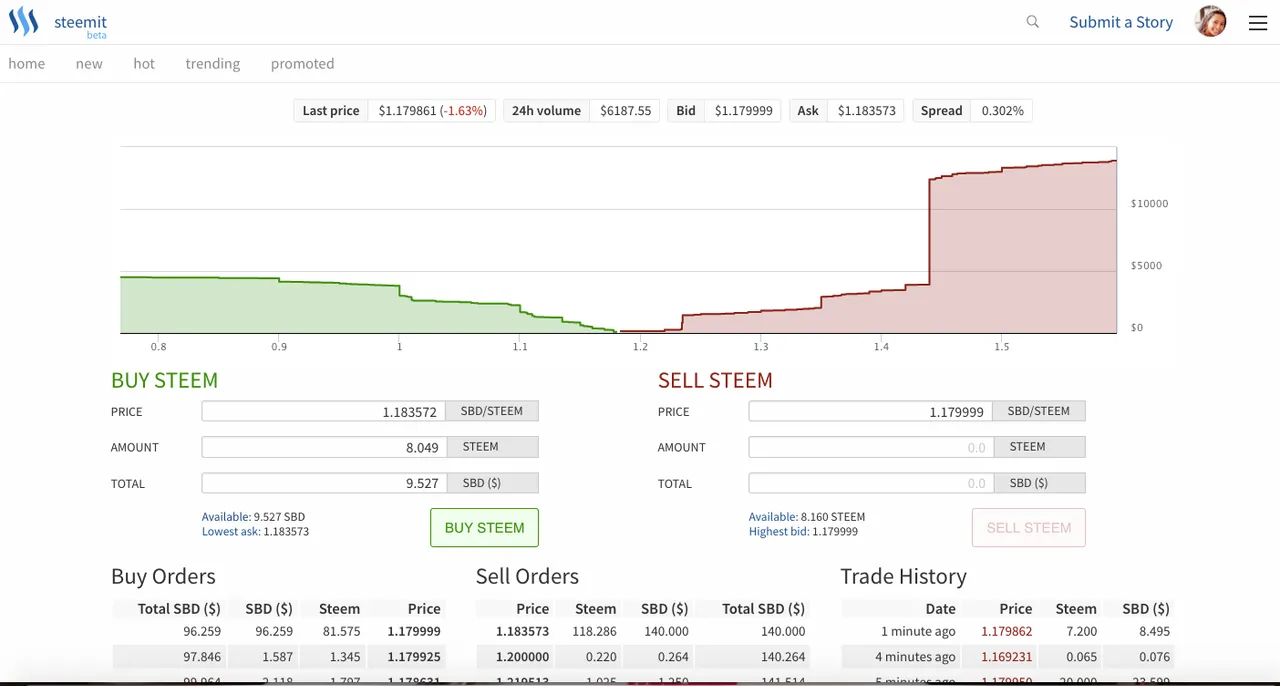1280x686 pixels.
Task: Click the steemit beta wordmark
Action: pos(80,25)
